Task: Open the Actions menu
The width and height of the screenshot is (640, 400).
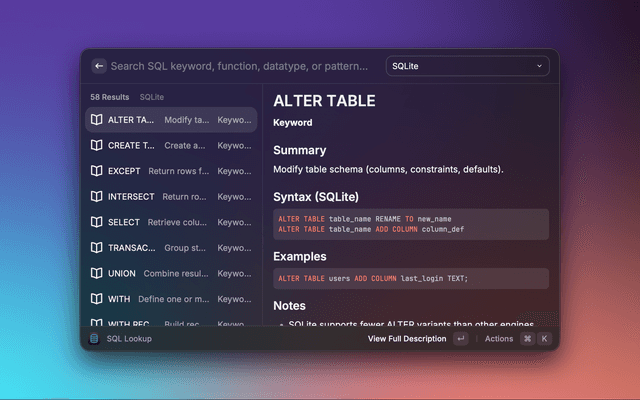Action: click(x=499, y=339)
